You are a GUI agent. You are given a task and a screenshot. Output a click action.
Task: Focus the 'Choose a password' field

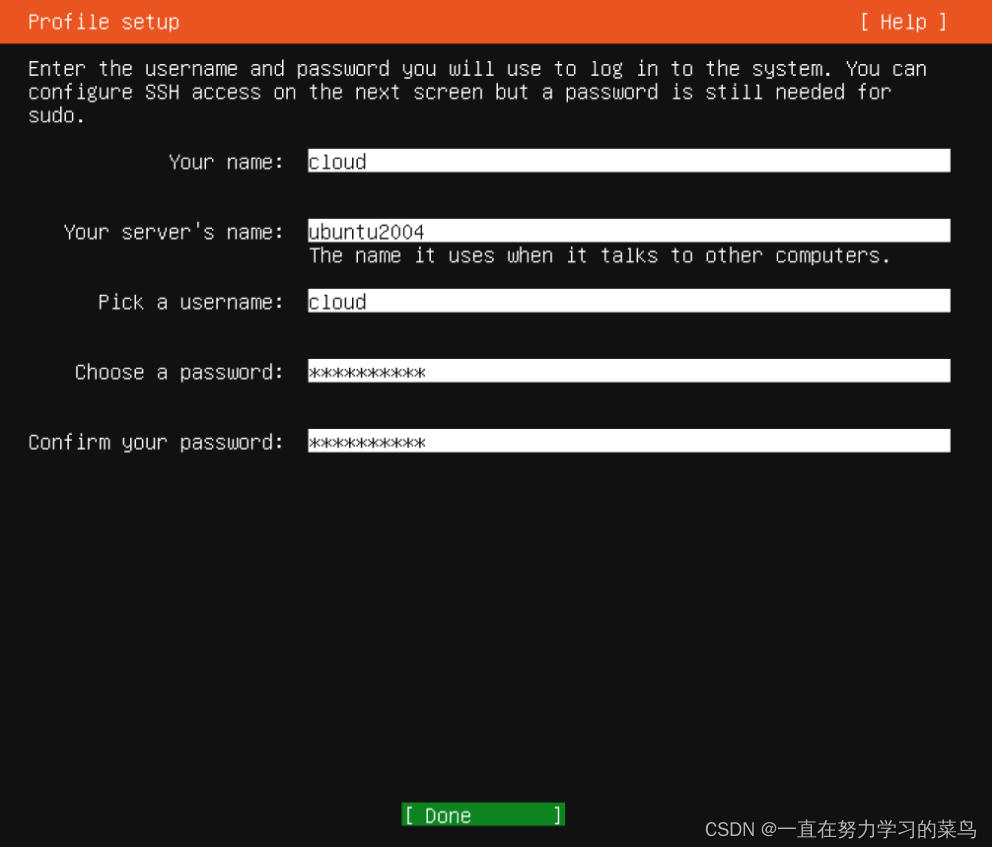coord(629,371)
